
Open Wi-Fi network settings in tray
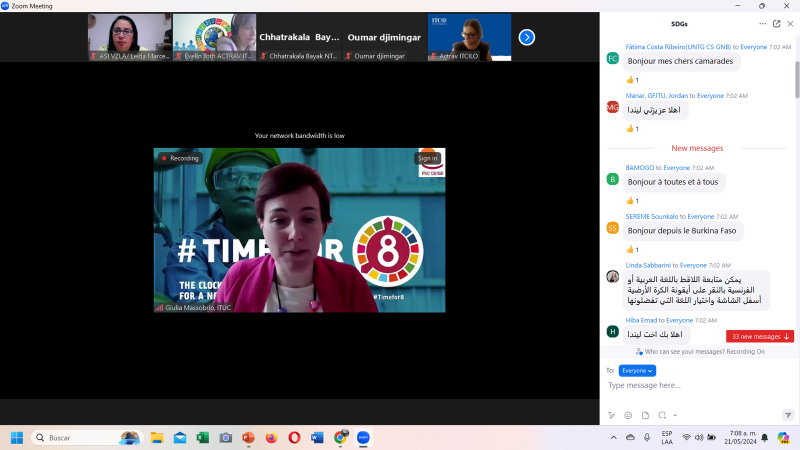687,438
